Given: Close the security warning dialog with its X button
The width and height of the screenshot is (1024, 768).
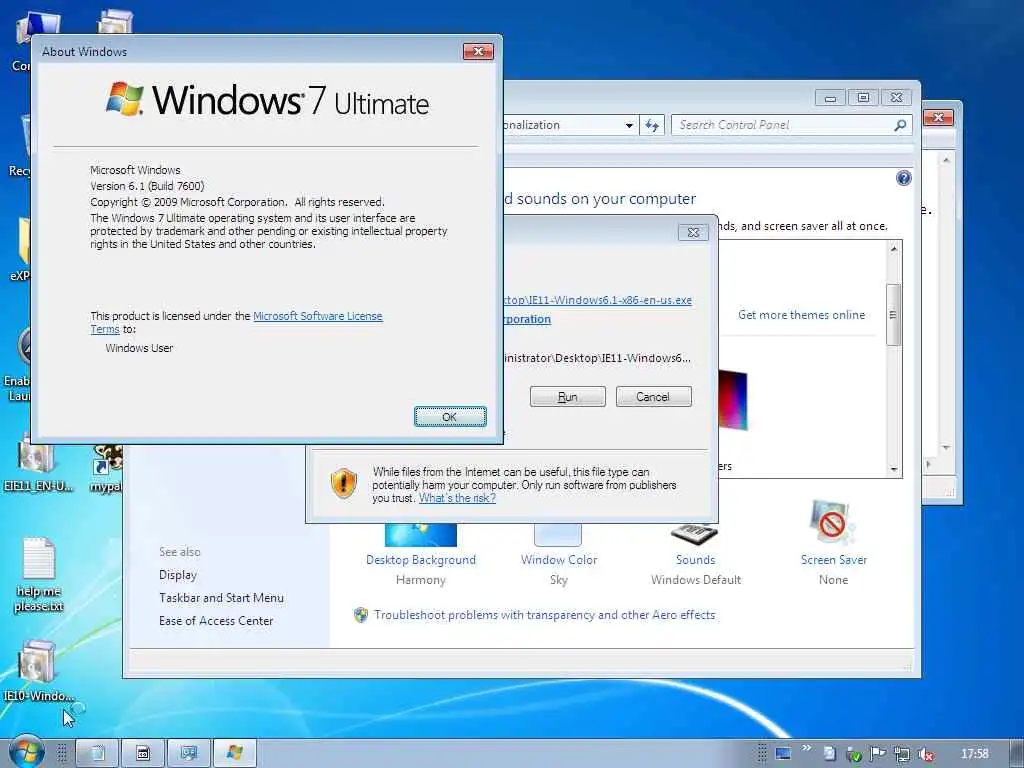Looking at the screenshot, I should (x=693, y=232).
